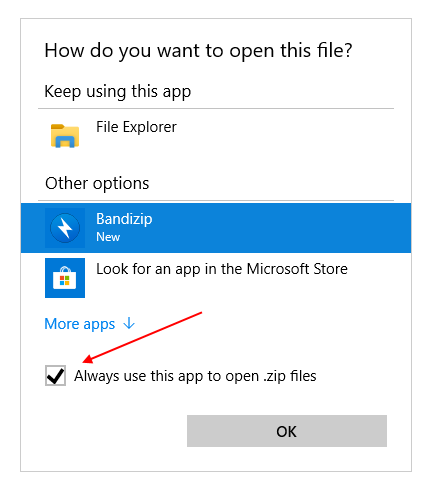
Task: Click the red annotation arrow
Action: coord(142,337)
